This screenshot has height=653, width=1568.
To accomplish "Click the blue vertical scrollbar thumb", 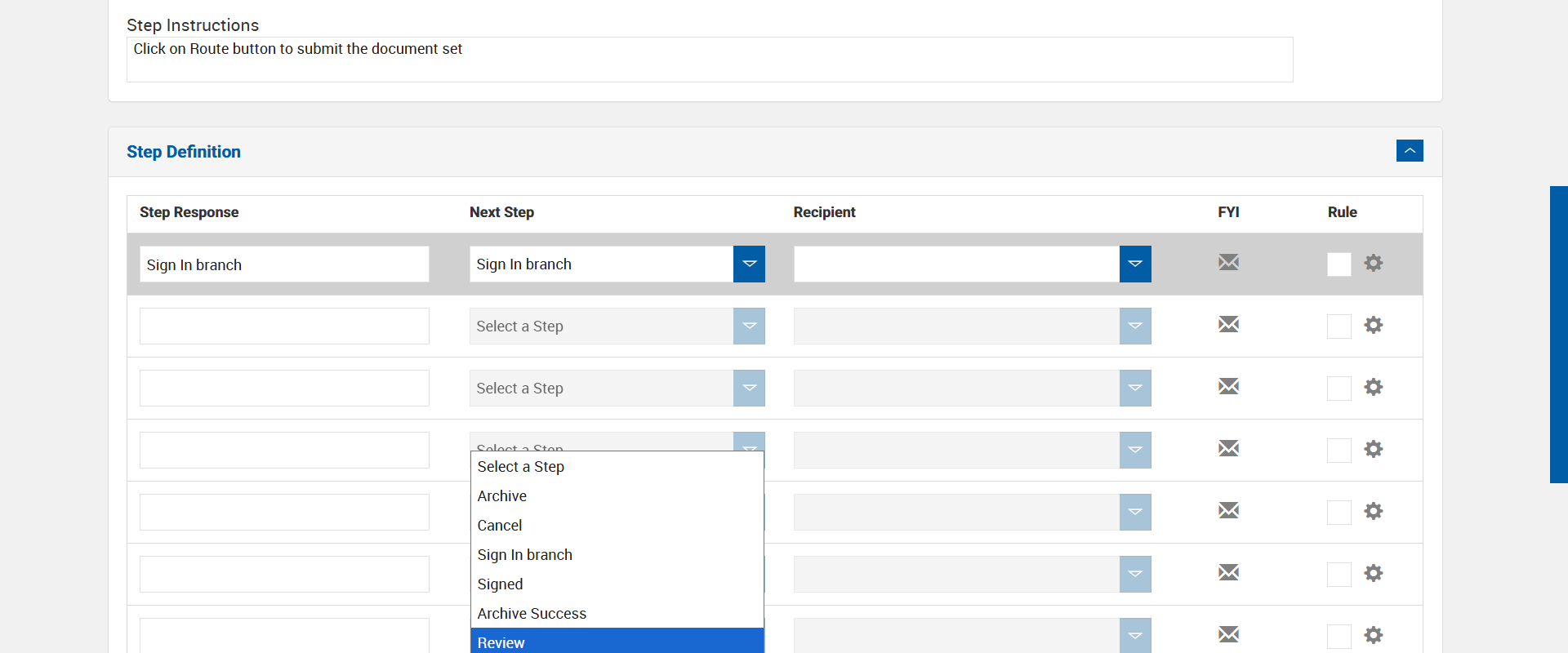I will pyautogui.click(x=1558, y=335).
